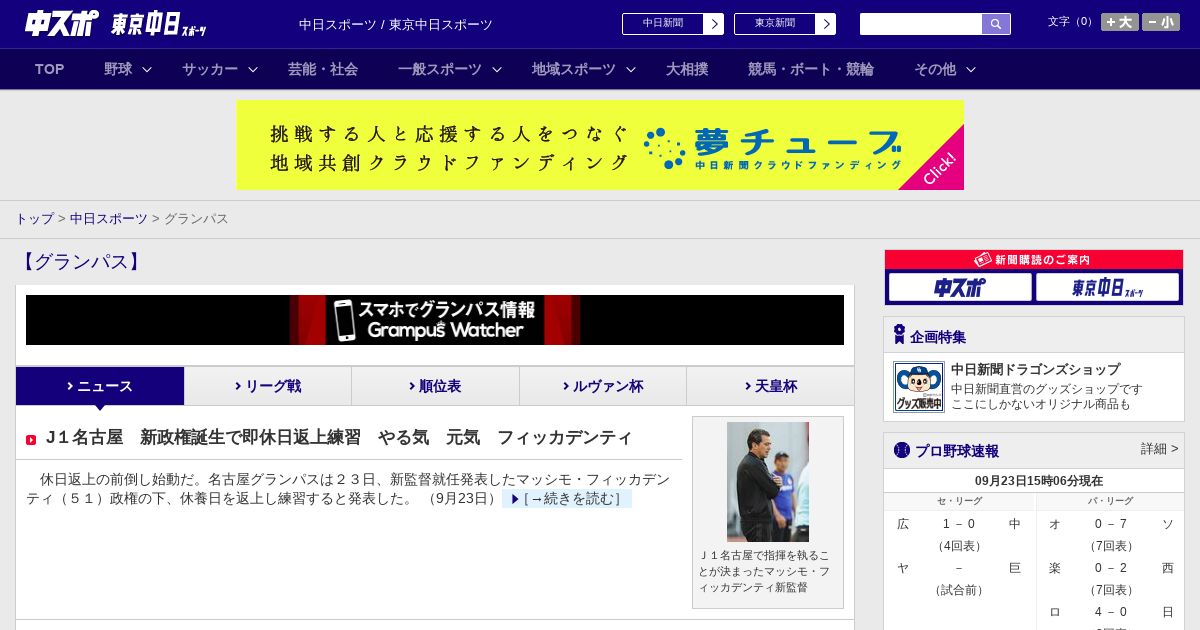Click the score 0 − 2 楽 vs 西
This screenshot has width=1200, height=630.
[1111, 568]
